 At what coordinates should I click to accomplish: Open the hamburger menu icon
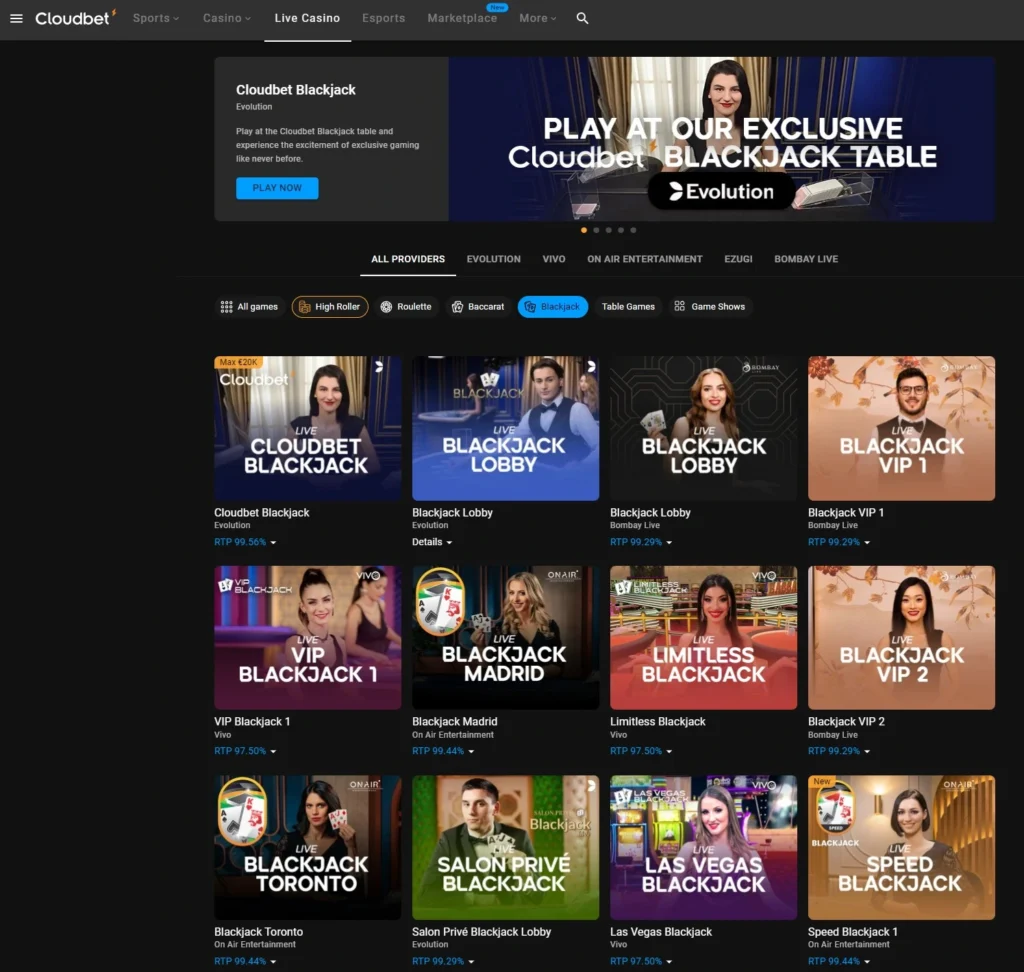[x=16, y=18]
